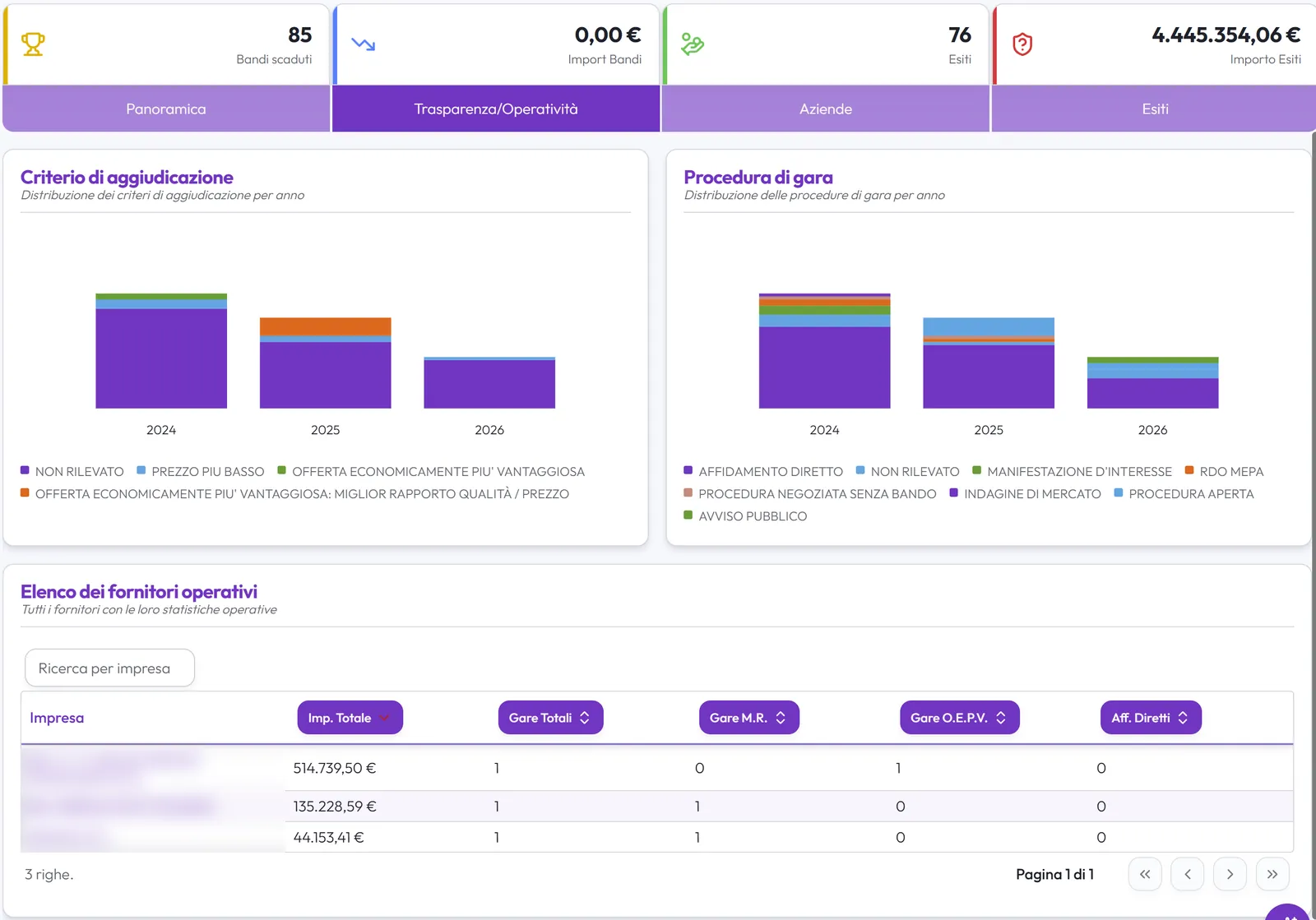The image size is (1316, 920).
Task: Toggle PROCEDURA NEGOZIATA SENZA BANDO legend entry
Action: [x=810, y=493]
